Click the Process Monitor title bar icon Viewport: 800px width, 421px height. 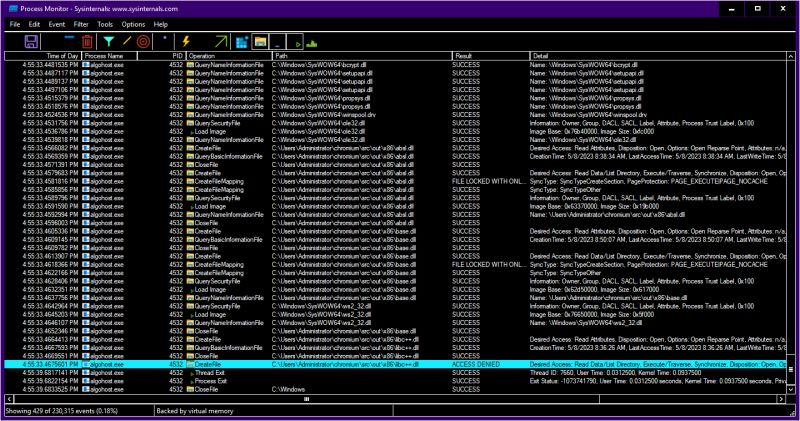click(13, 9)
